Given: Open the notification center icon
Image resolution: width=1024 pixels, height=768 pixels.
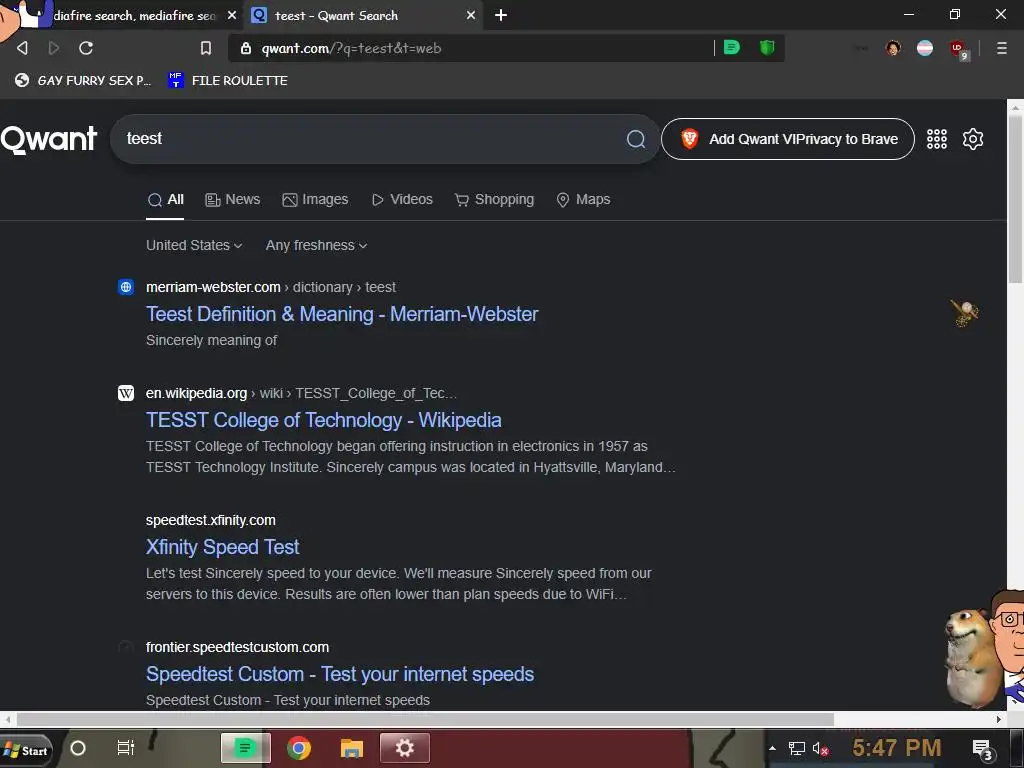Looking at the screenshot, I should click(982, 750).
